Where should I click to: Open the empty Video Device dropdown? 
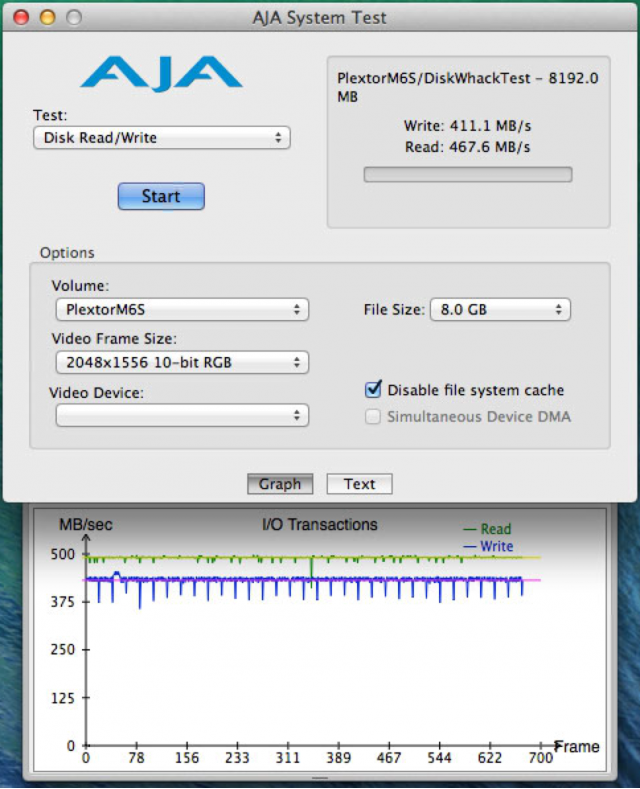point(182,416)
